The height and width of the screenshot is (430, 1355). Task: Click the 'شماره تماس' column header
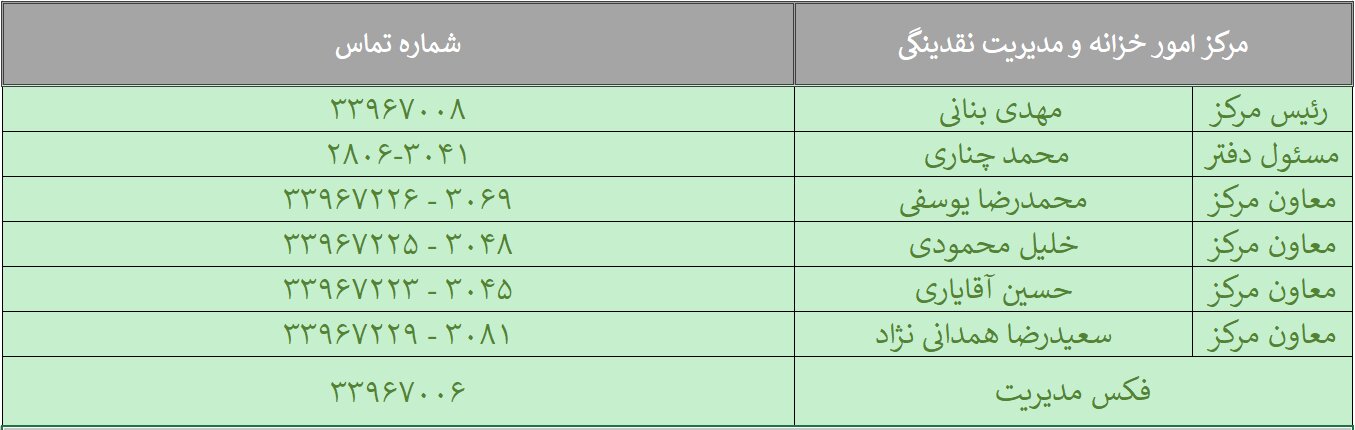[x=398, y=46]
